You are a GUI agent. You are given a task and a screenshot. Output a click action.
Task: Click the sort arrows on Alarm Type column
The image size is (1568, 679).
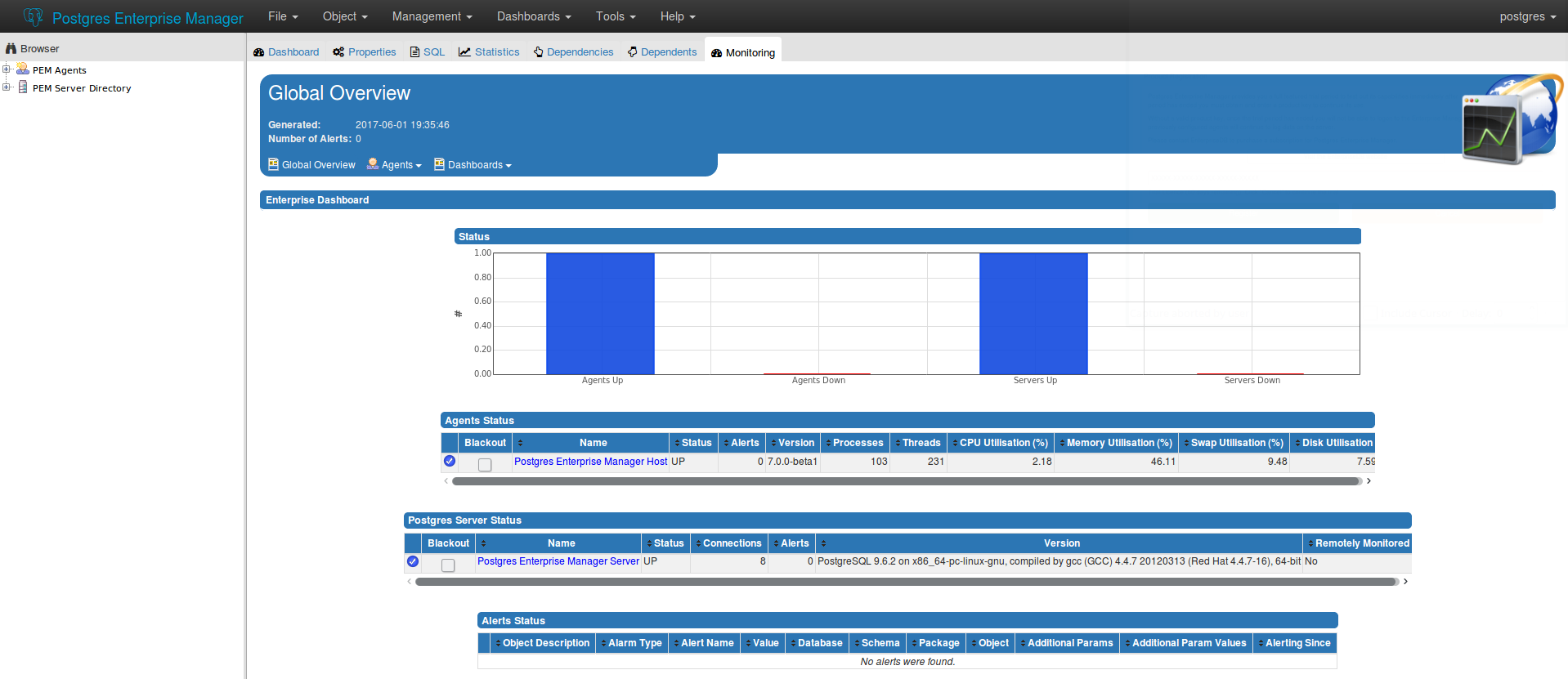coord(603,644)
